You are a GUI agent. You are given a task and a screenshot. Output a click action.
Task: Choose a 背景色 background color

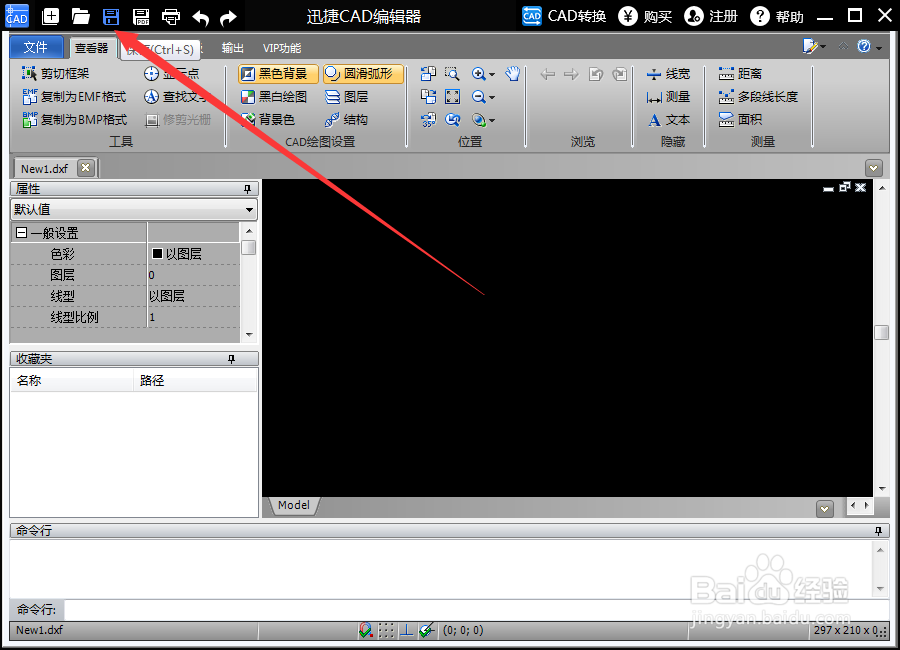click(268, 119)
